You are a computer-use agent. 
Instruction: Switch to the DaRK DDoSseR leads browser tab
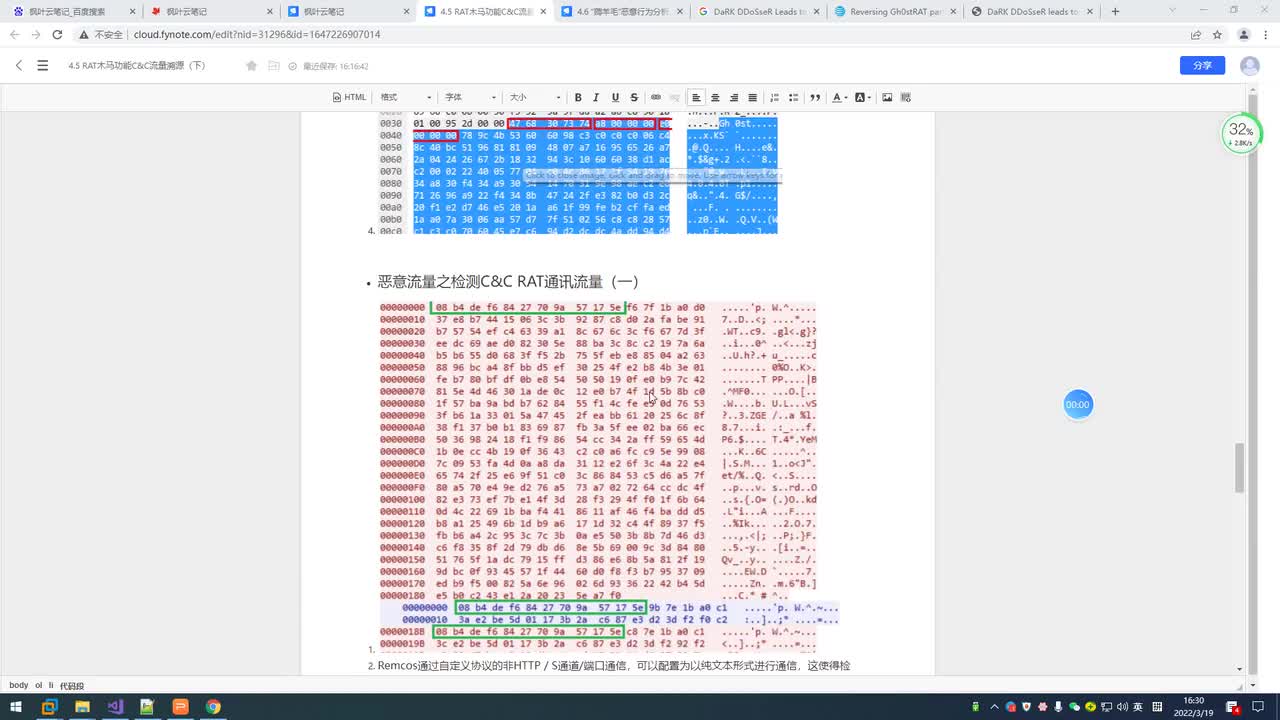pyautogui.click(x=1030, y=12)
